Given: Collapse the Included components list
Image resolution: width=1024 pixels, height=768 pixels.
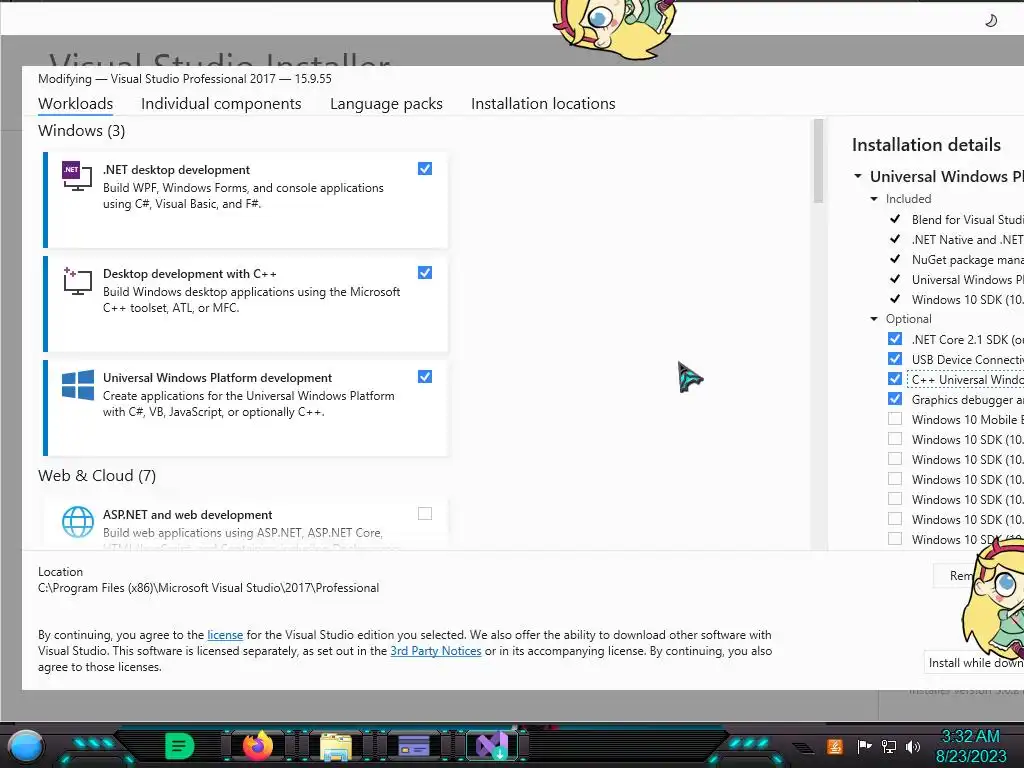Looking at the screenshot, I should click(x=874, y=199).
